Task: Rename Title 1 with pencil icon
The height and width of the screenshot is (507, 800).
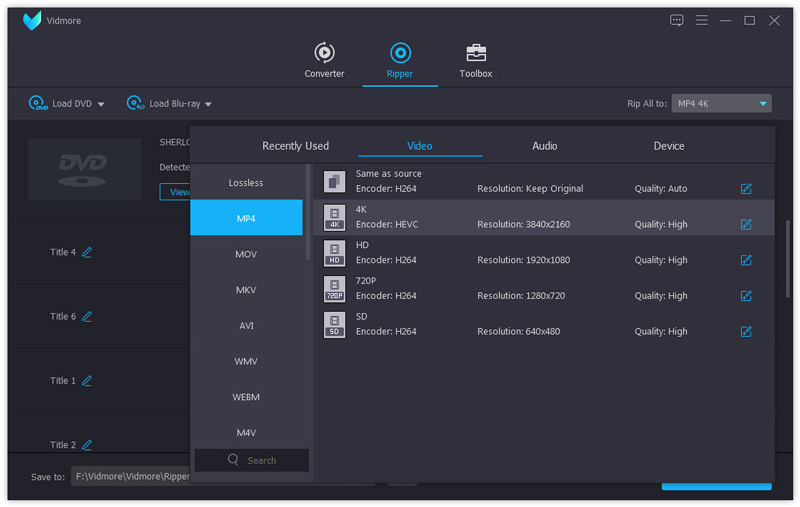Action: 87,381
